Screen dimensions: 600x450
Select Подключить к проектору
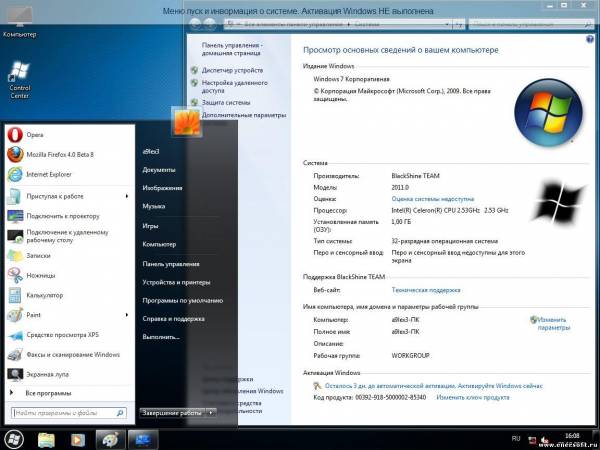tap(69, 216)
